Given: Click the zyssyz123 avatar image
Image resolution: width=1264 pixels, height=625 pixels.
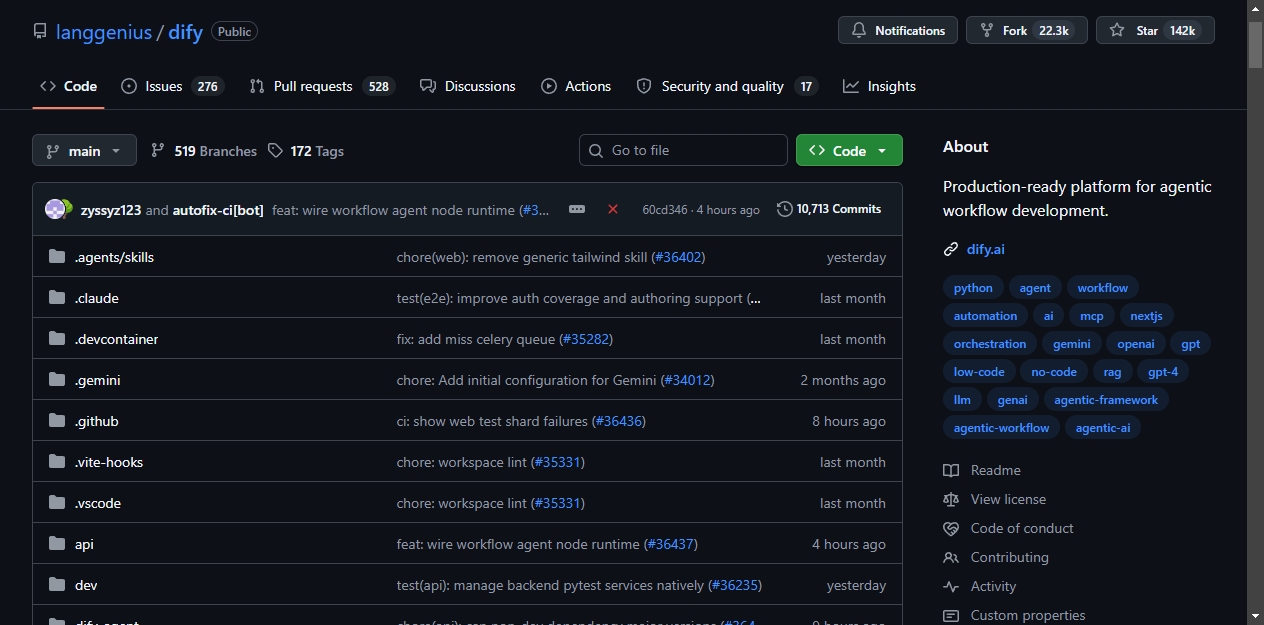Looking at the screenshot, I should tap(55, 209).
